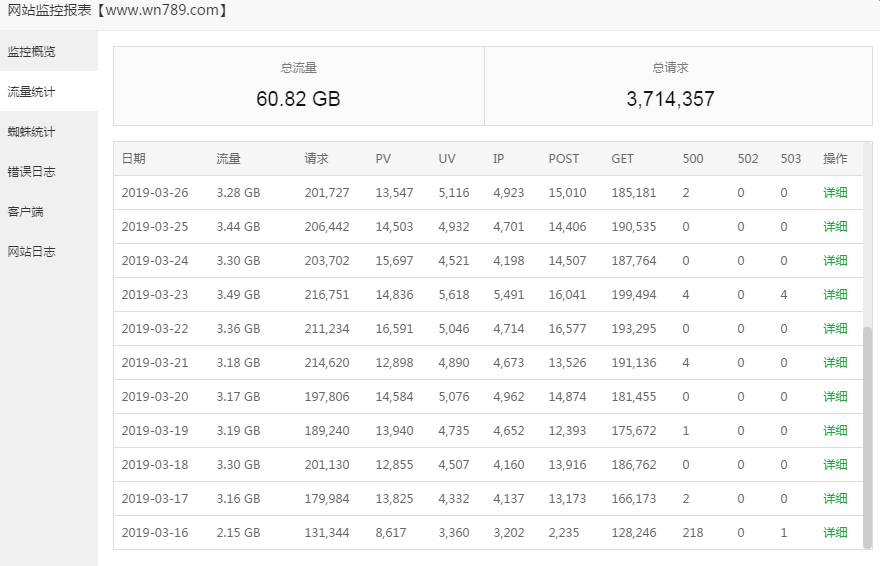View 详细 for 2019-03-18 row
This screenshot has width=880, height=566.
click(x=835, y=465)
